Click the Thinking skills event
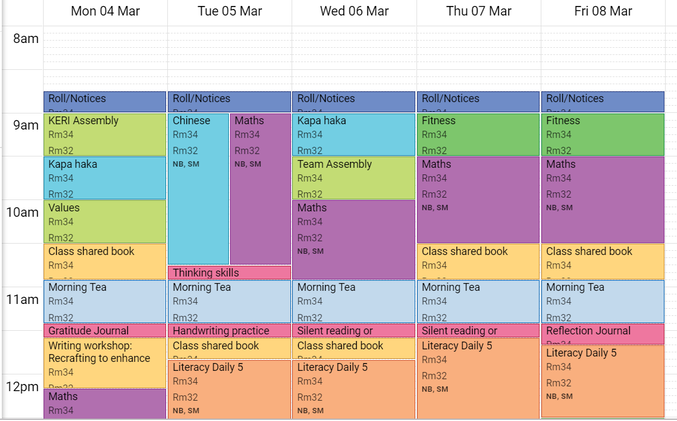This screenshot has width=677, height=421. tap(229, 272)
